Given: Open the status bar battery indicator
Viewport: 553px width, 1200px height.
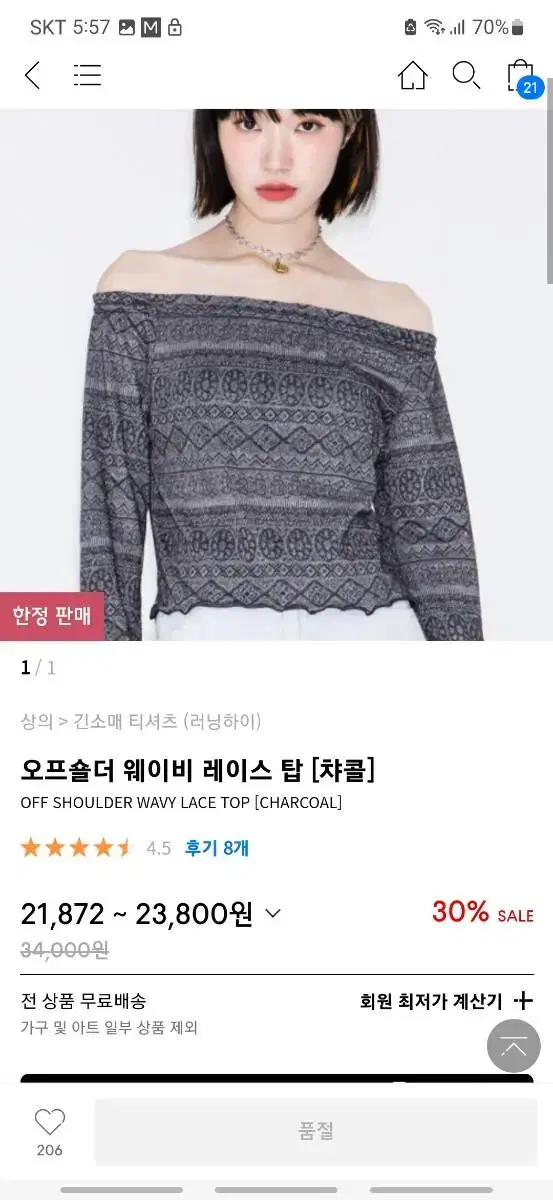Looking at the screenshot, I should point(517,27).
